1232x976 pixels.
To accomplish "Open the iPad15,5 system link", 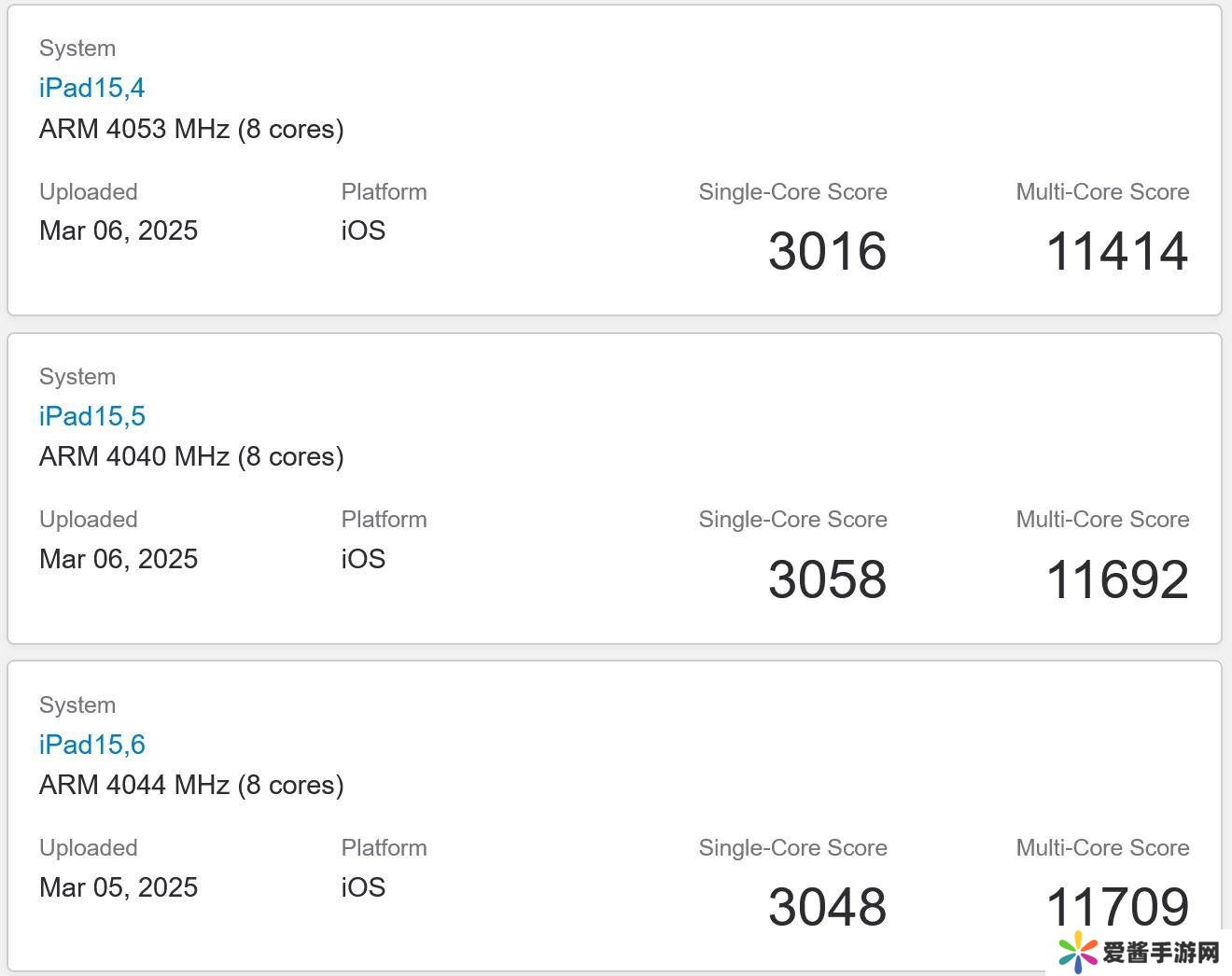I will click(x=91, y=416).
